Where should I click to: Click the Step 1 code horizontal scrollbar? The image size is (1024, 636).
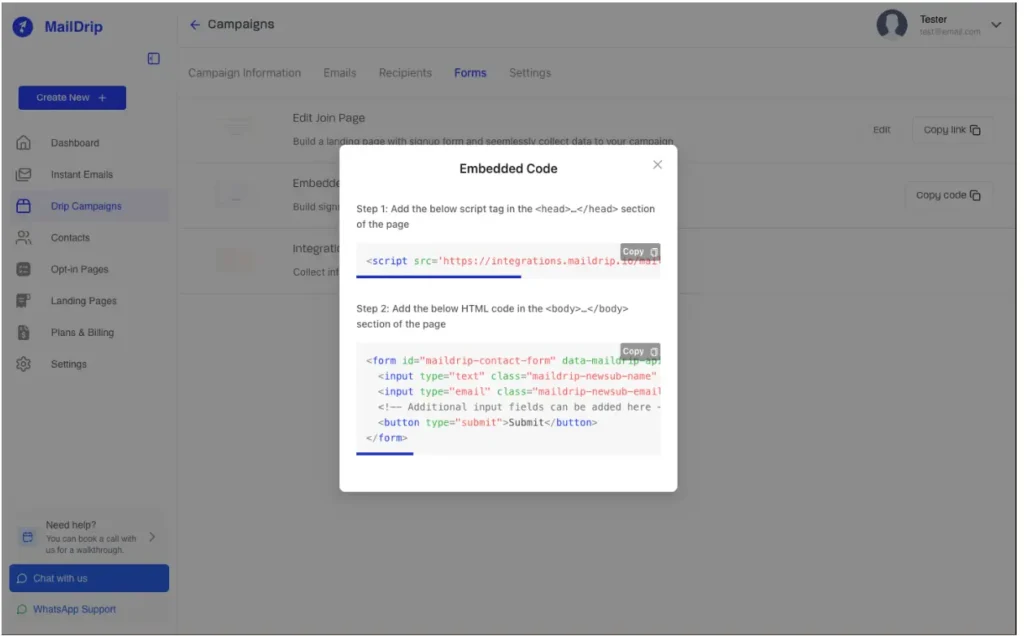click(x=438, y=277)
